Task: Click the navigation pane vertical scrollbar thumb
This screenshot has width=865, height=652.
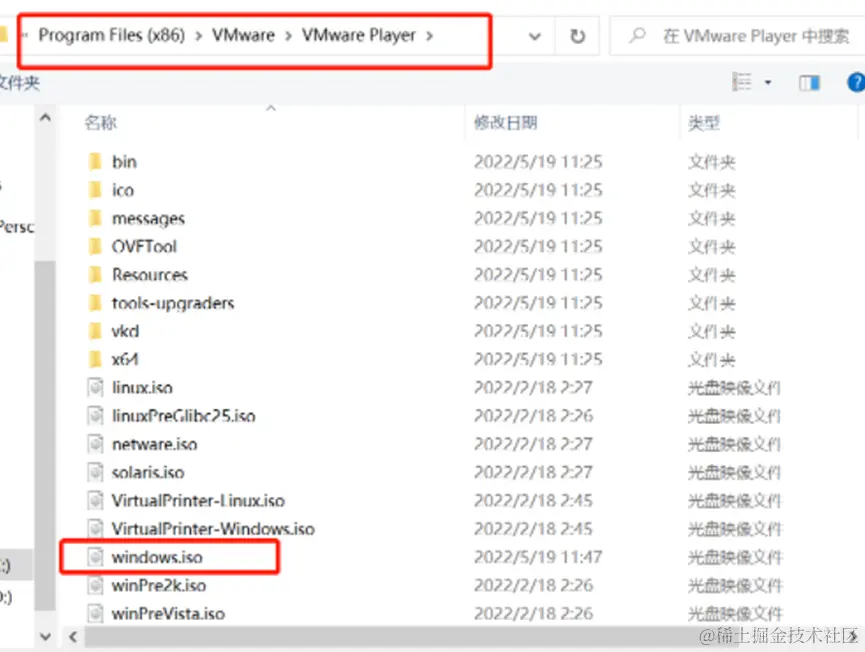Action: click(x=45, y=436)
